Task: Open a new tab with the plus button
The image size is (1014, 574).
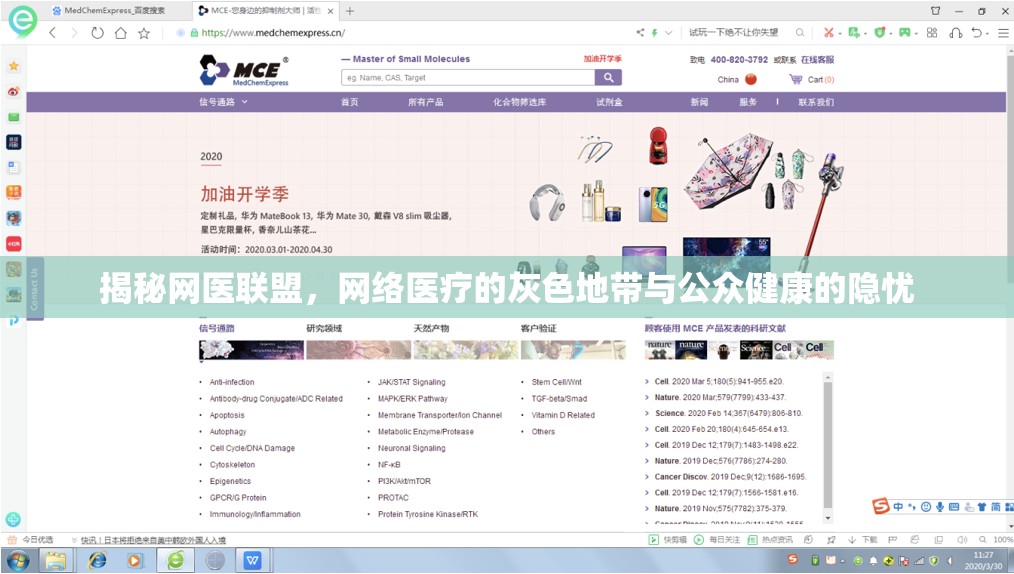Action: click(350, 10)
